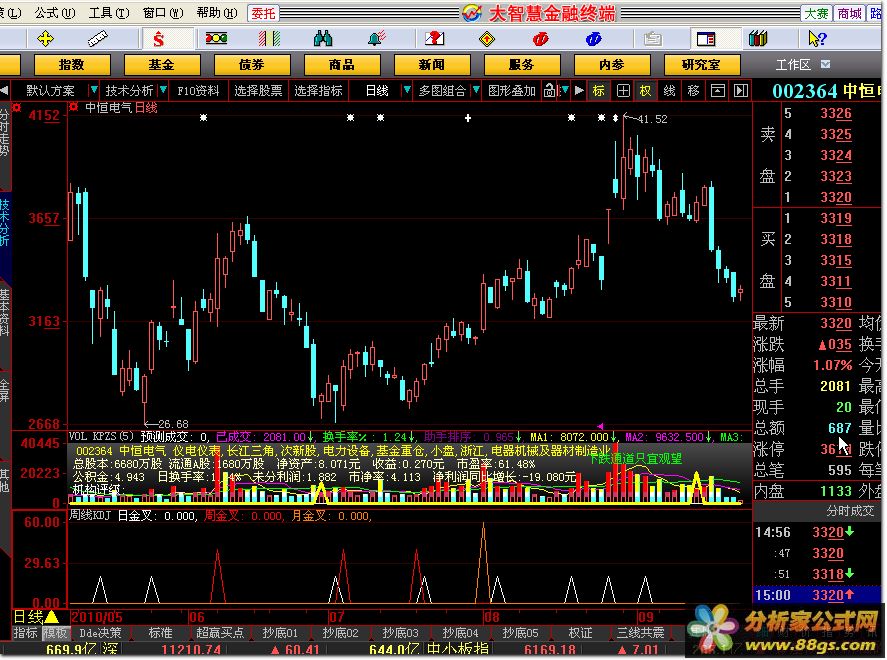Click the 商城 link button
Screen dimensions: 887x660
coord(850,13)
